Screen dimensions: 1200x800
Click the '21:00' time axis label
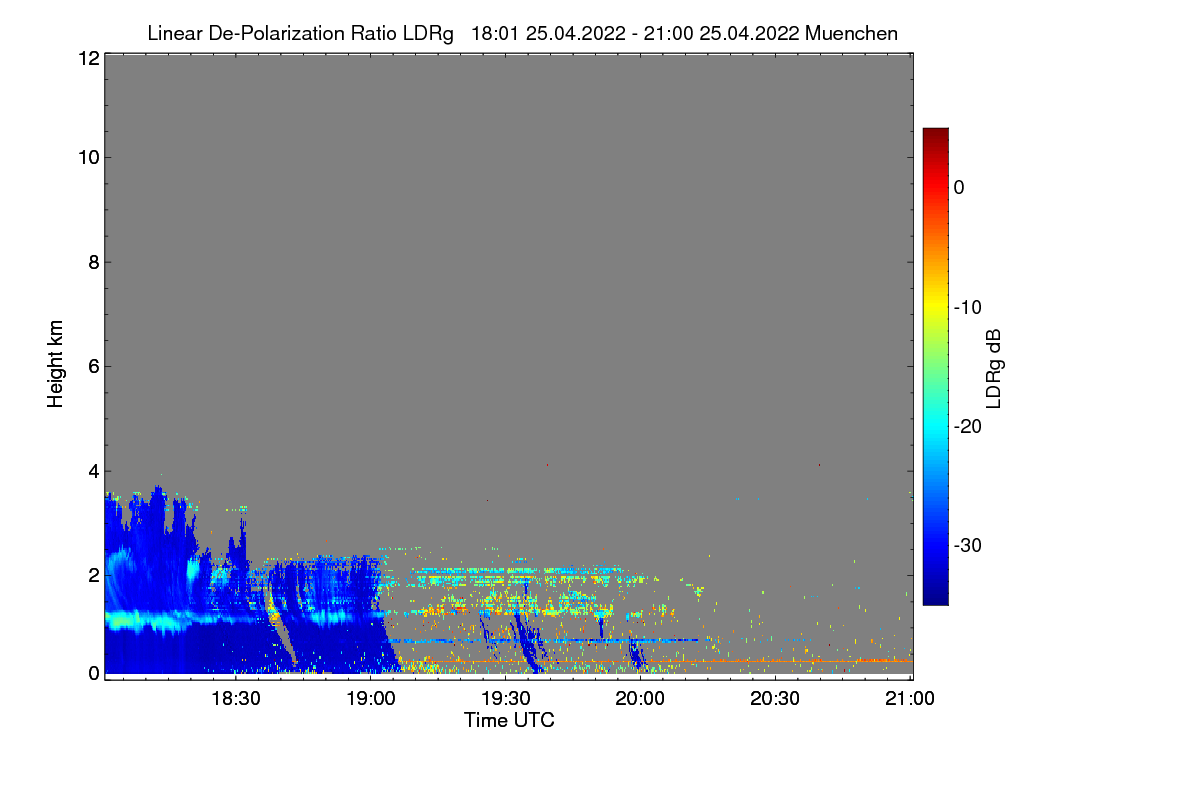click(911, 699)
